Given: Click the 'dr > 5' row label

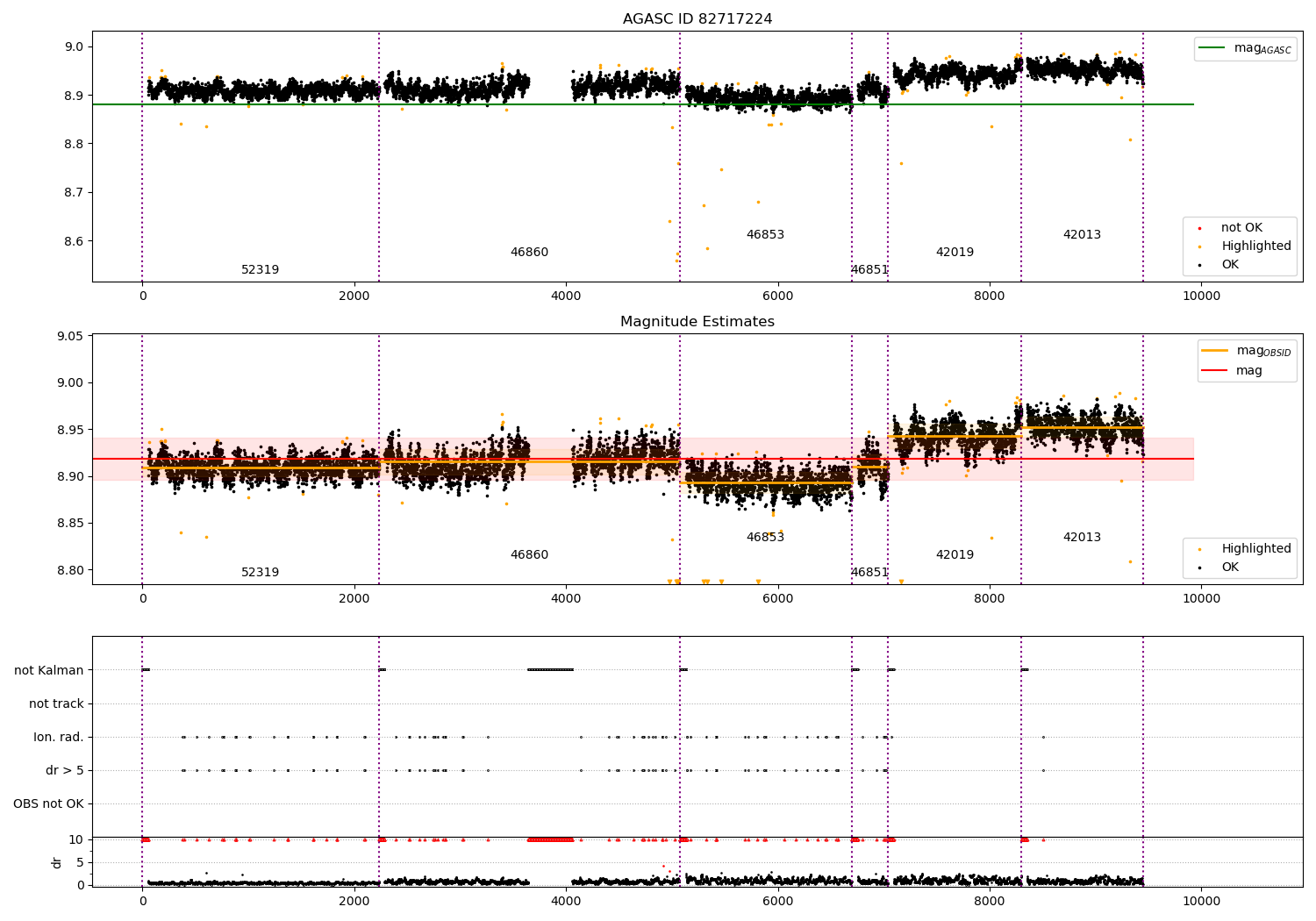Looking at the screenshot, I should coord(65,770).
